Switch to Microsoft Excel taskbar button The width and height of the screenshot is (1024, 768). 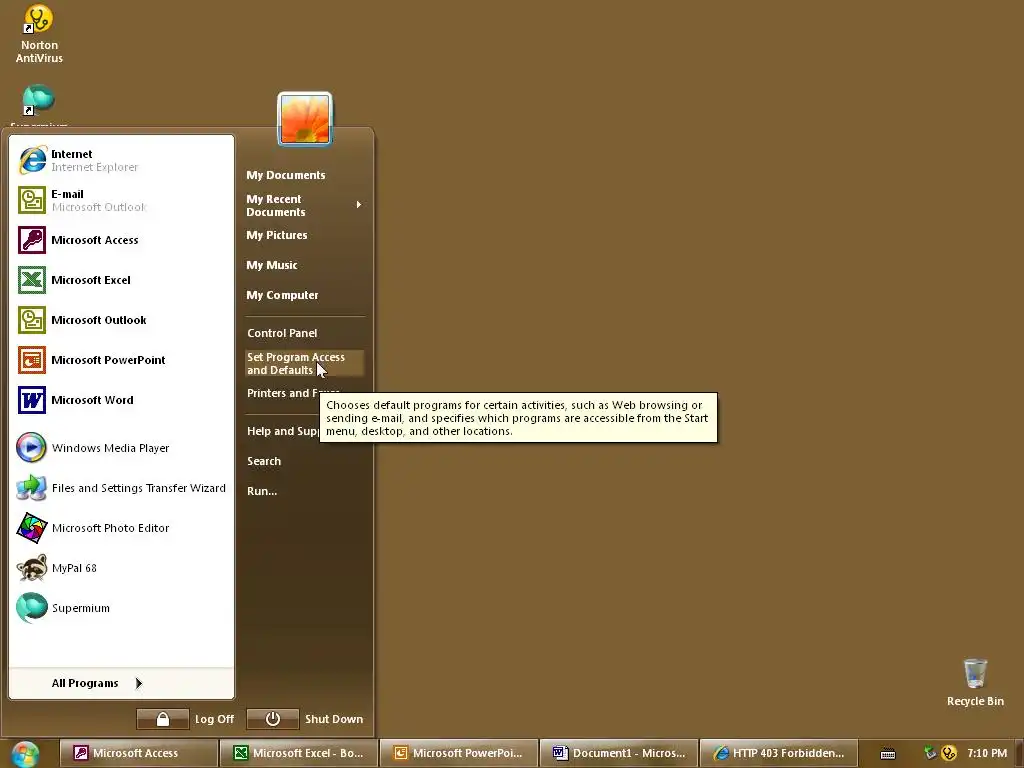point(298,753)
